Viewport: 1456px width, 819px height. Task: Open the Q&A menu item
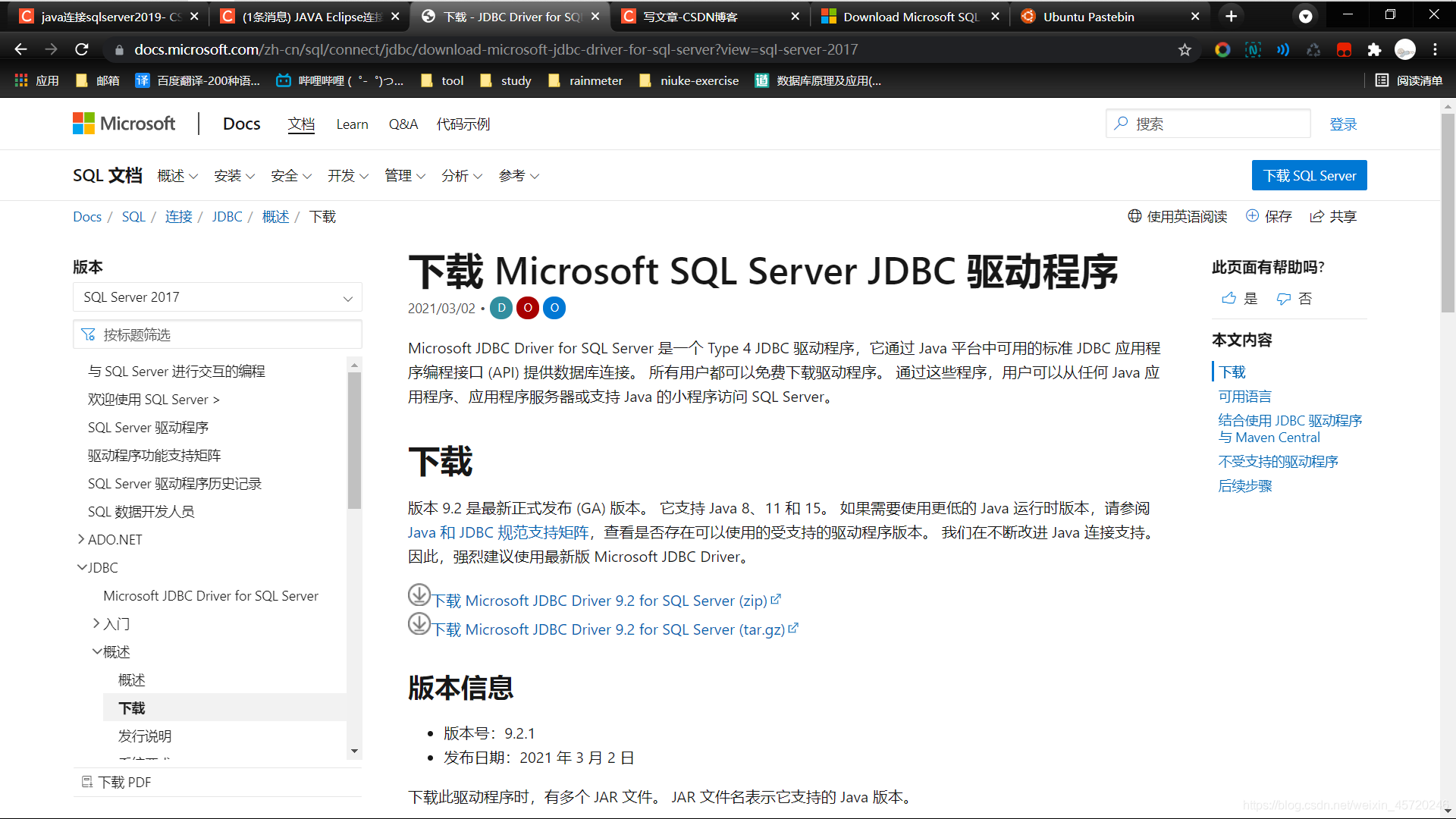click(403, 124)
